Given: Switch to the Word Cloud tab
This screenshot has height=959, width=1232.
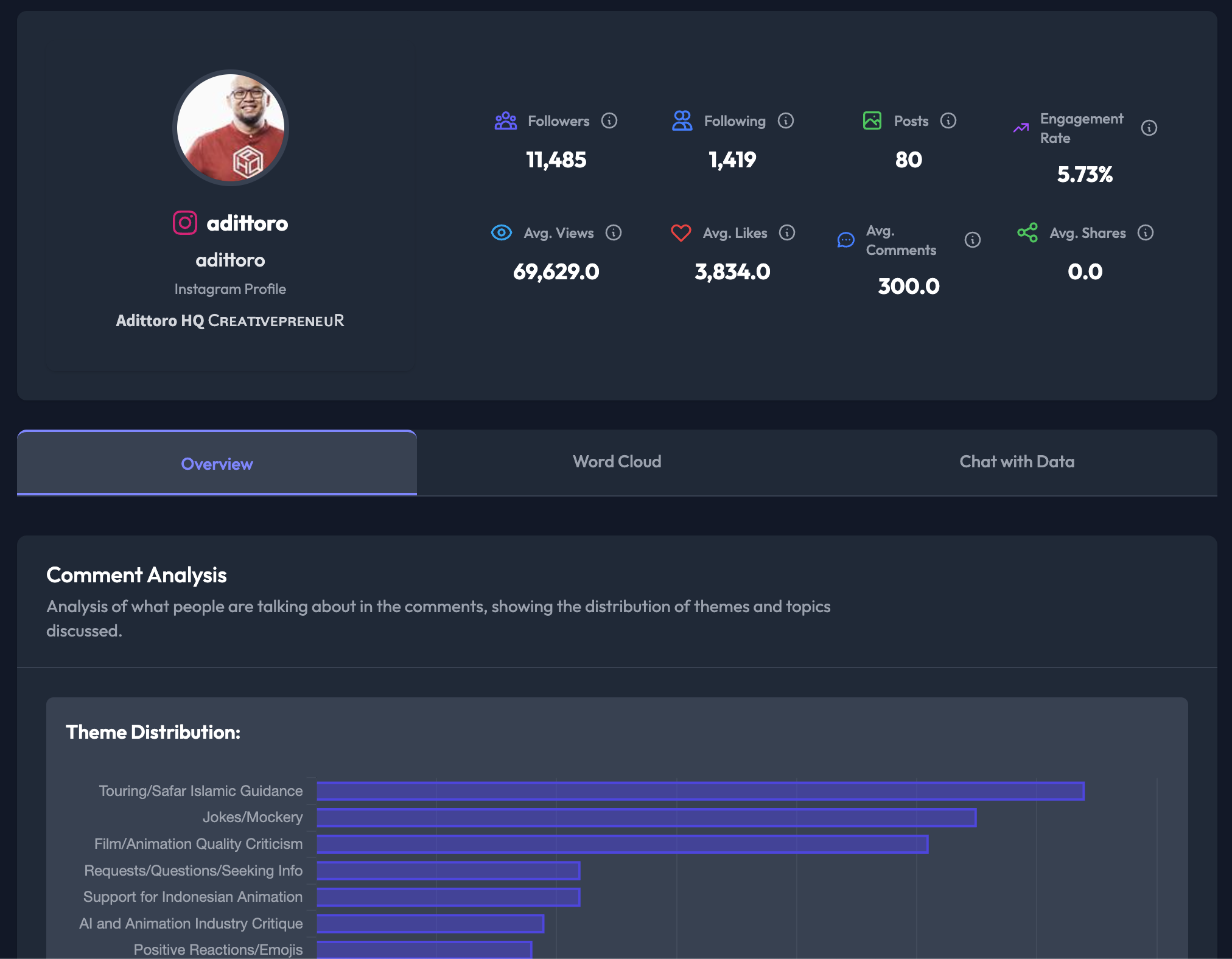Looking at the screenshot, I should pos(616,462).
